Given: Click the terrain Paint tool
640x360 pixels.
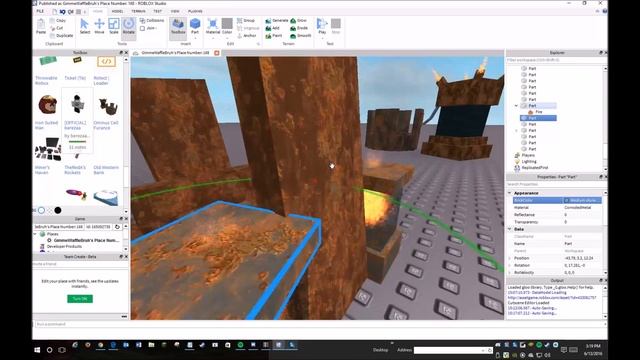Looking at the screenshot, I should point(274,36).
